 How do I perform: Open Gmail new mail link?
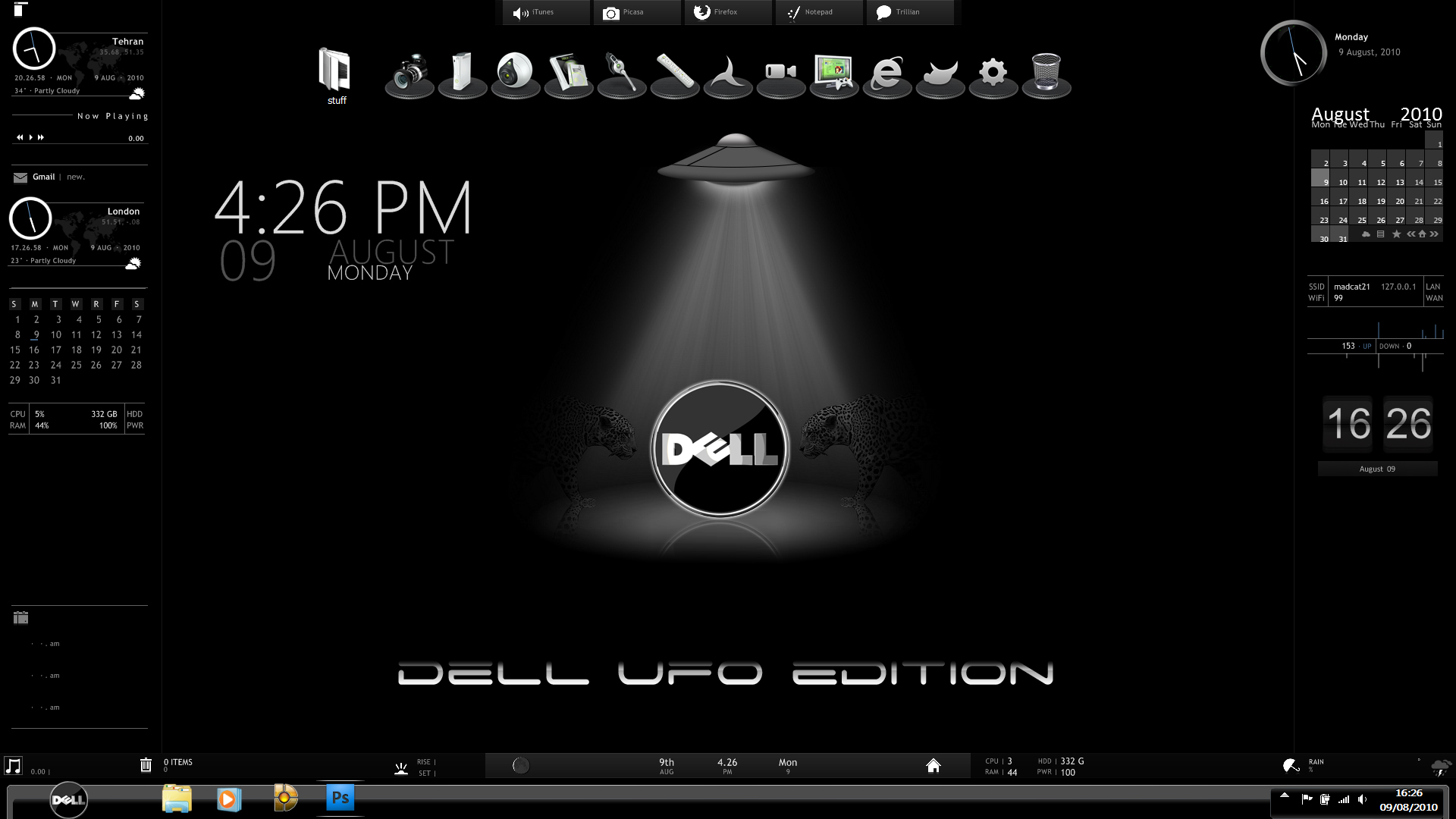coord(75,177)
